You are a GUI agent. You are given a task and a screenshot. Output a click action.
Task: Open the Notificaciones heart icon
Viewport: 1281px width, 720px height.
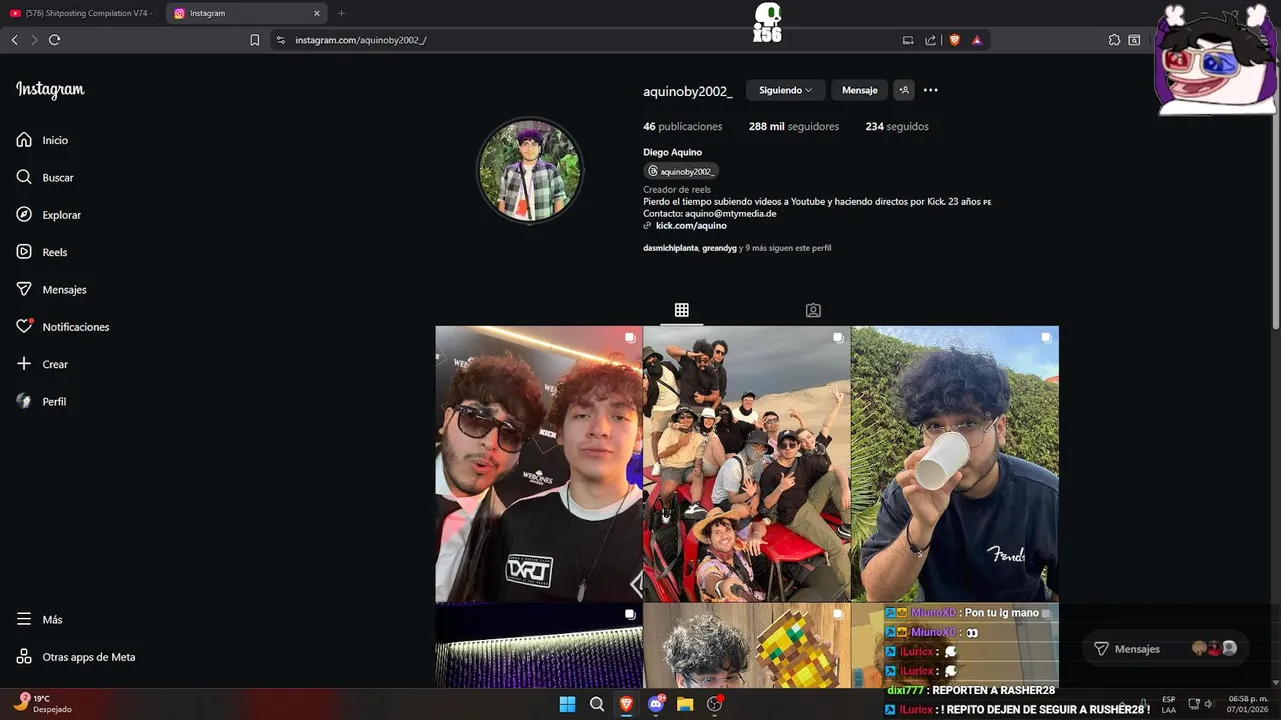pos(24,327)
